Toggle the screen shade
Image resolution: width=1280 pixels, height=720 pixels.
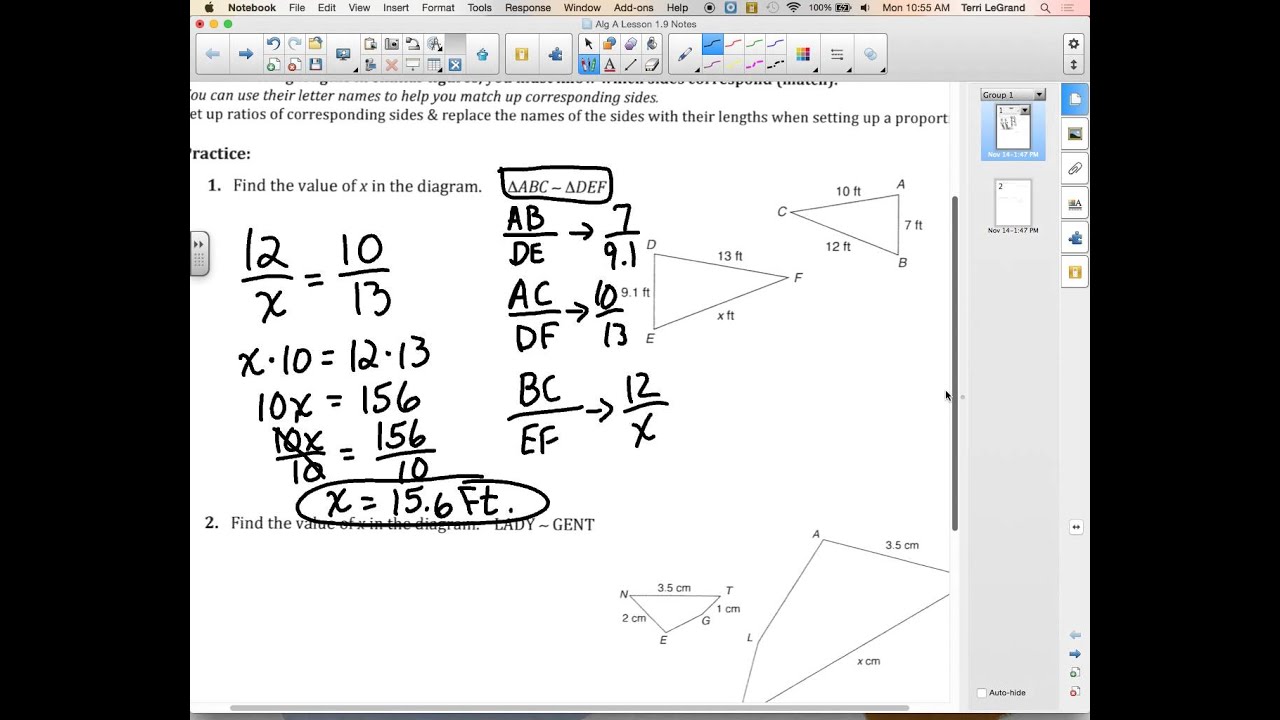tap(412, 65)
